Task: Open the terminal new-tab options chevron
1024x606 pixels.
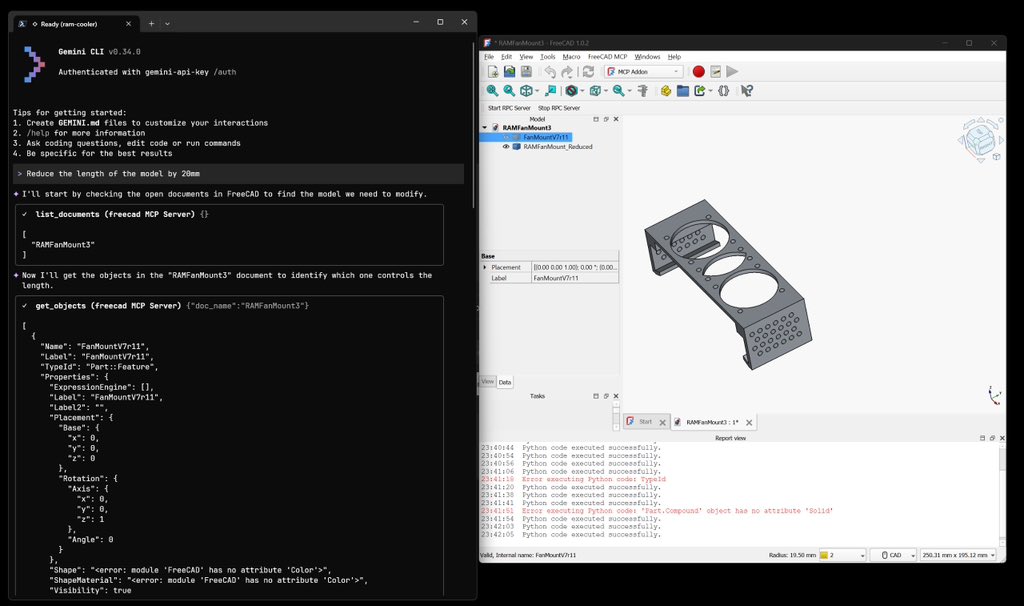Action: tap(167, 24)
